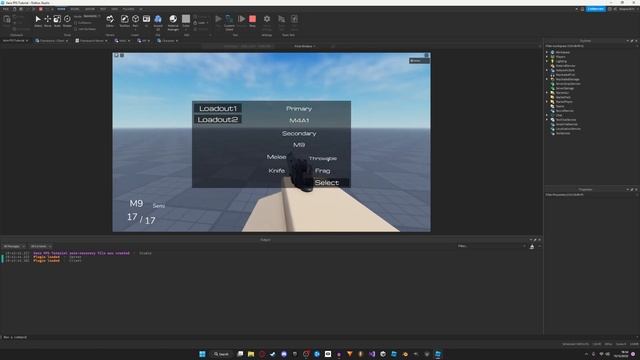640x360 pixels.
Task: Open Discord from the taskbar
Action: (284, 354)
